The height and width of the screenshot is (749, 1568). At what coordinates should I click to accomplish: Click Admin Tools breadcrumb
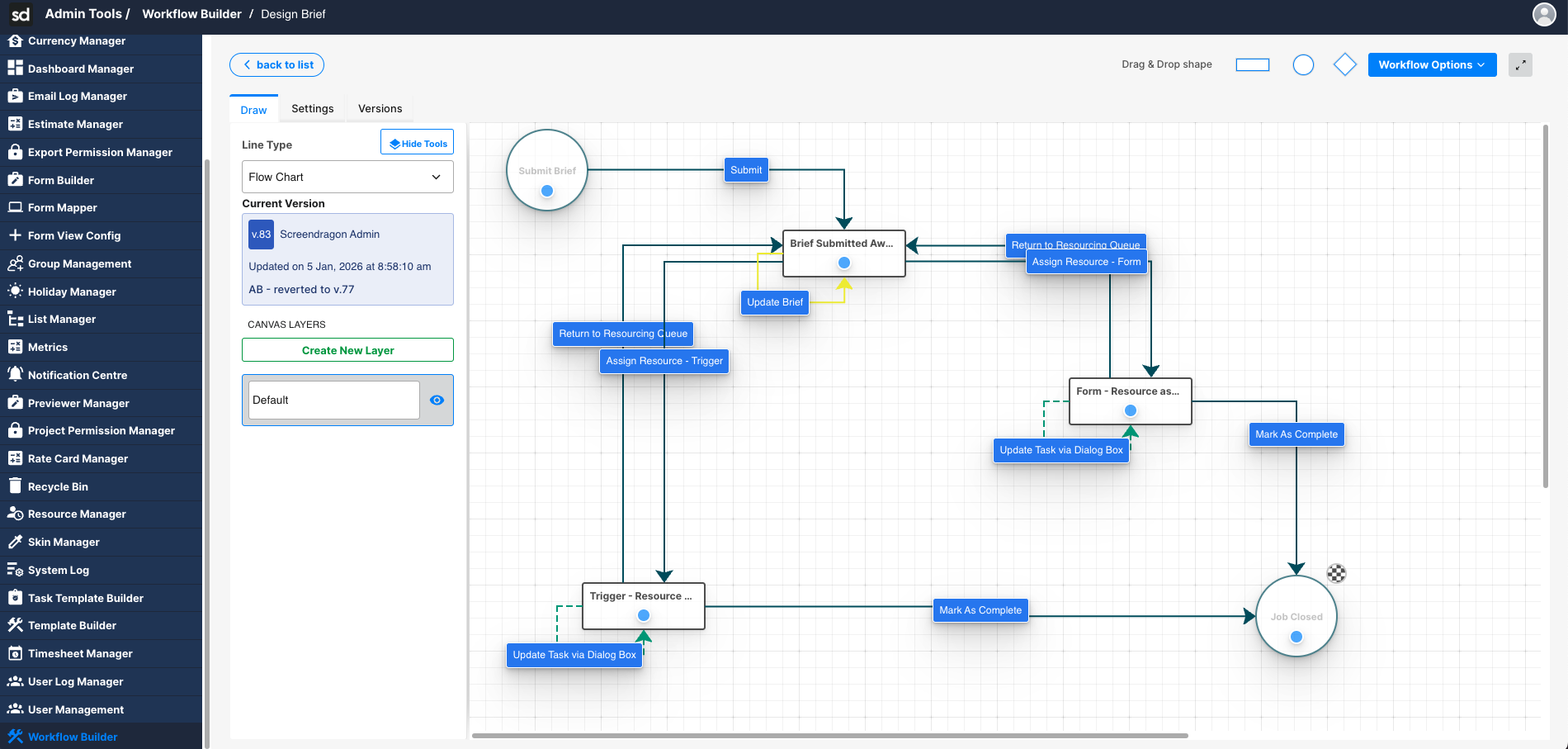(83, 14)
